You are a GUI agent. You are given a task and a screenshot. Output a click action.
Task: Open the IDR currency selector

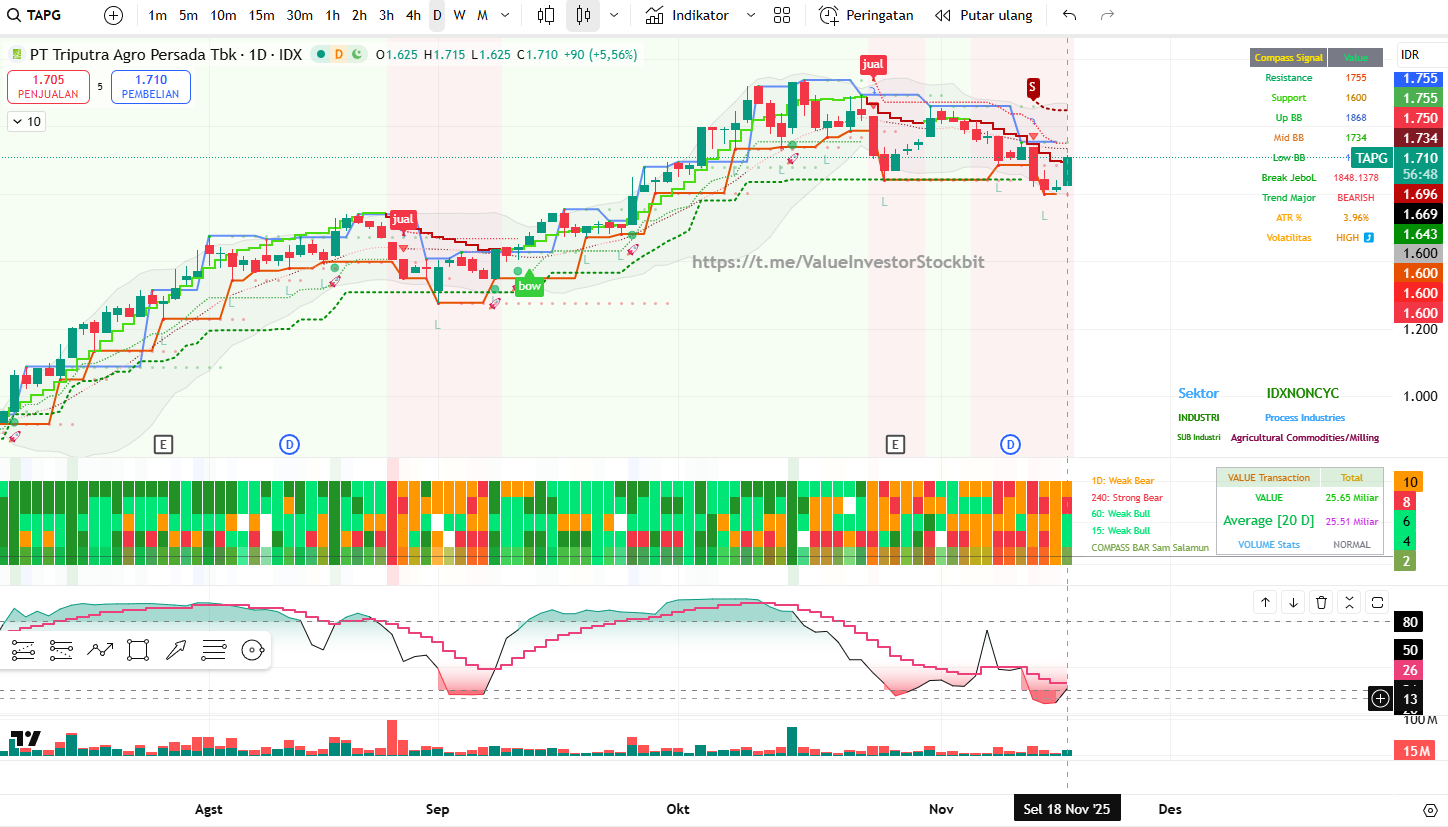click(1417, 55)
